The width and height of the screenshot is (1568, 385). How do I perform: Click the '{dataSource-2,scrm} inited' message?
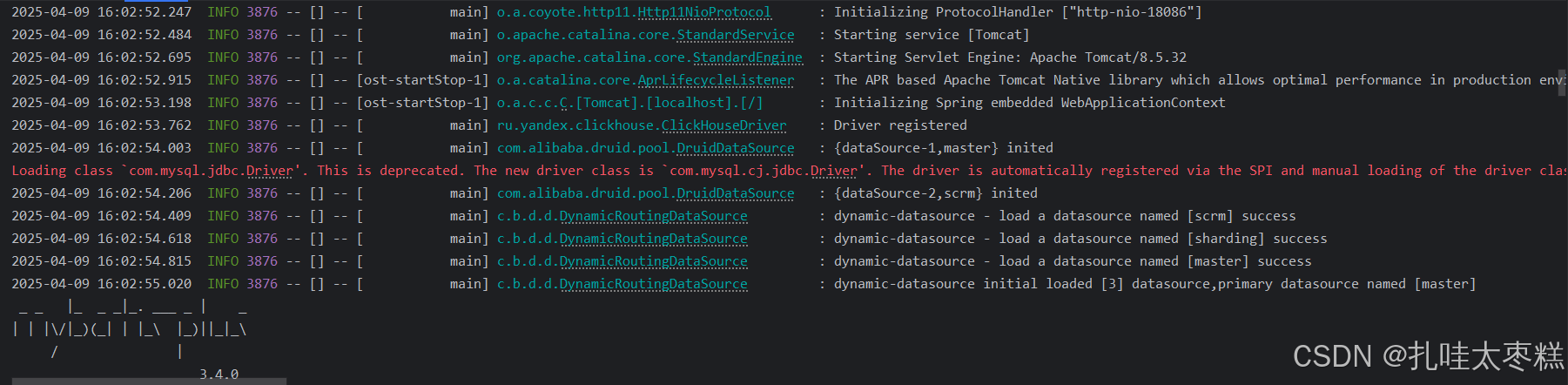pos(936,193)
